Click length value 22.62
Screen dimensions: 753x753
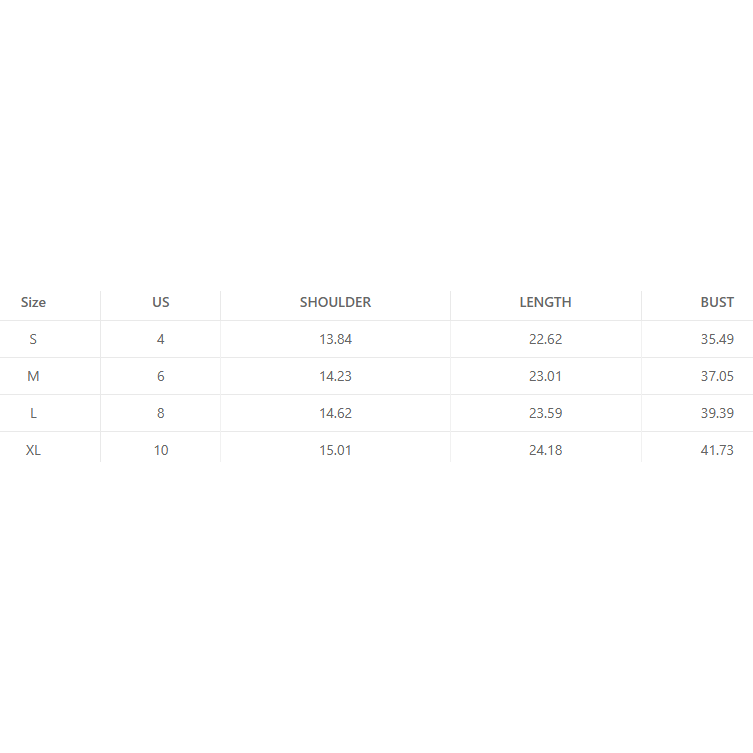click(545, 339)
